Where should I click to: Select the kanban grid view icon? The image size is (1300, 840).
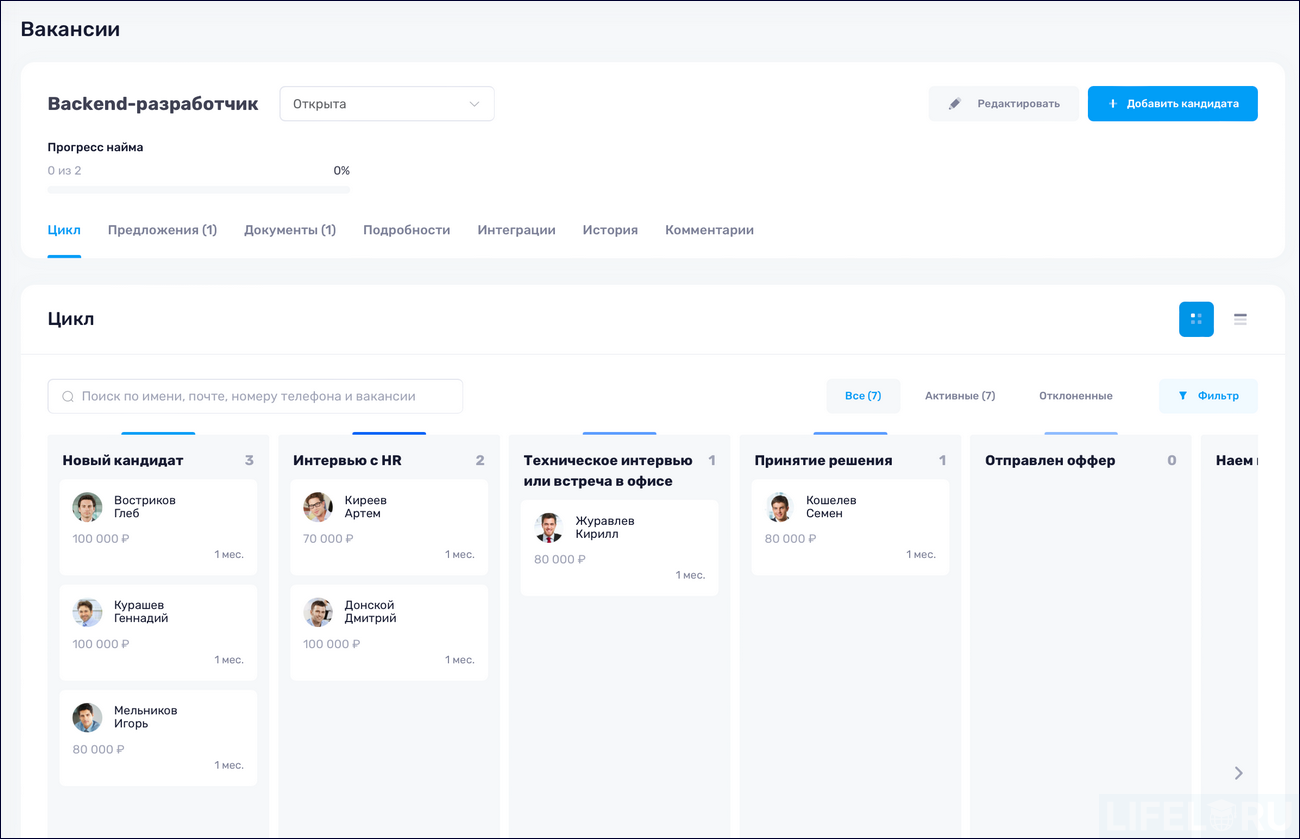tap(1196, 319)
